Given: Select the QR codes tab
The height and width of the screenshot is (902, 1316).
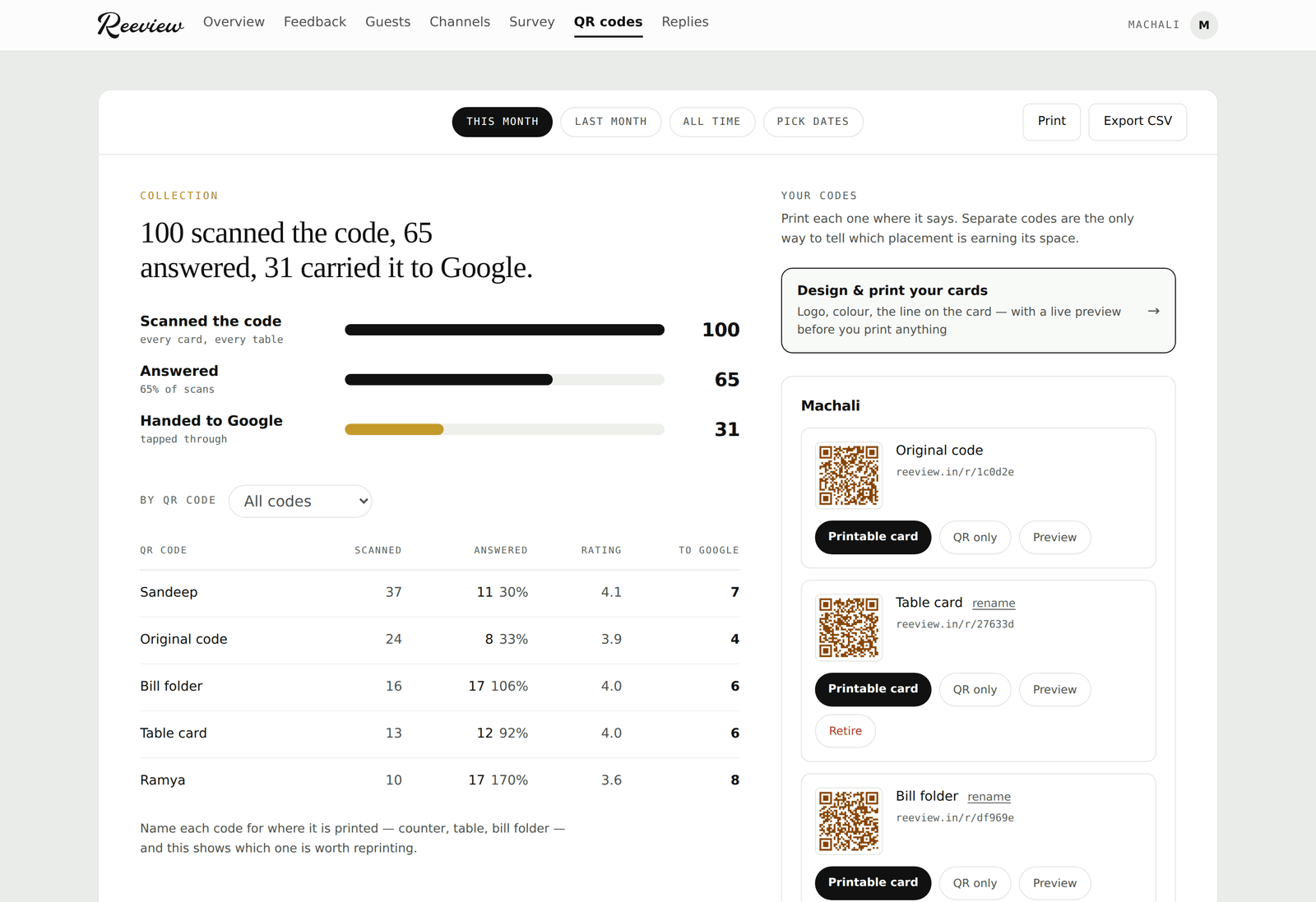Looking at the screenshot, I should point(609,22).
